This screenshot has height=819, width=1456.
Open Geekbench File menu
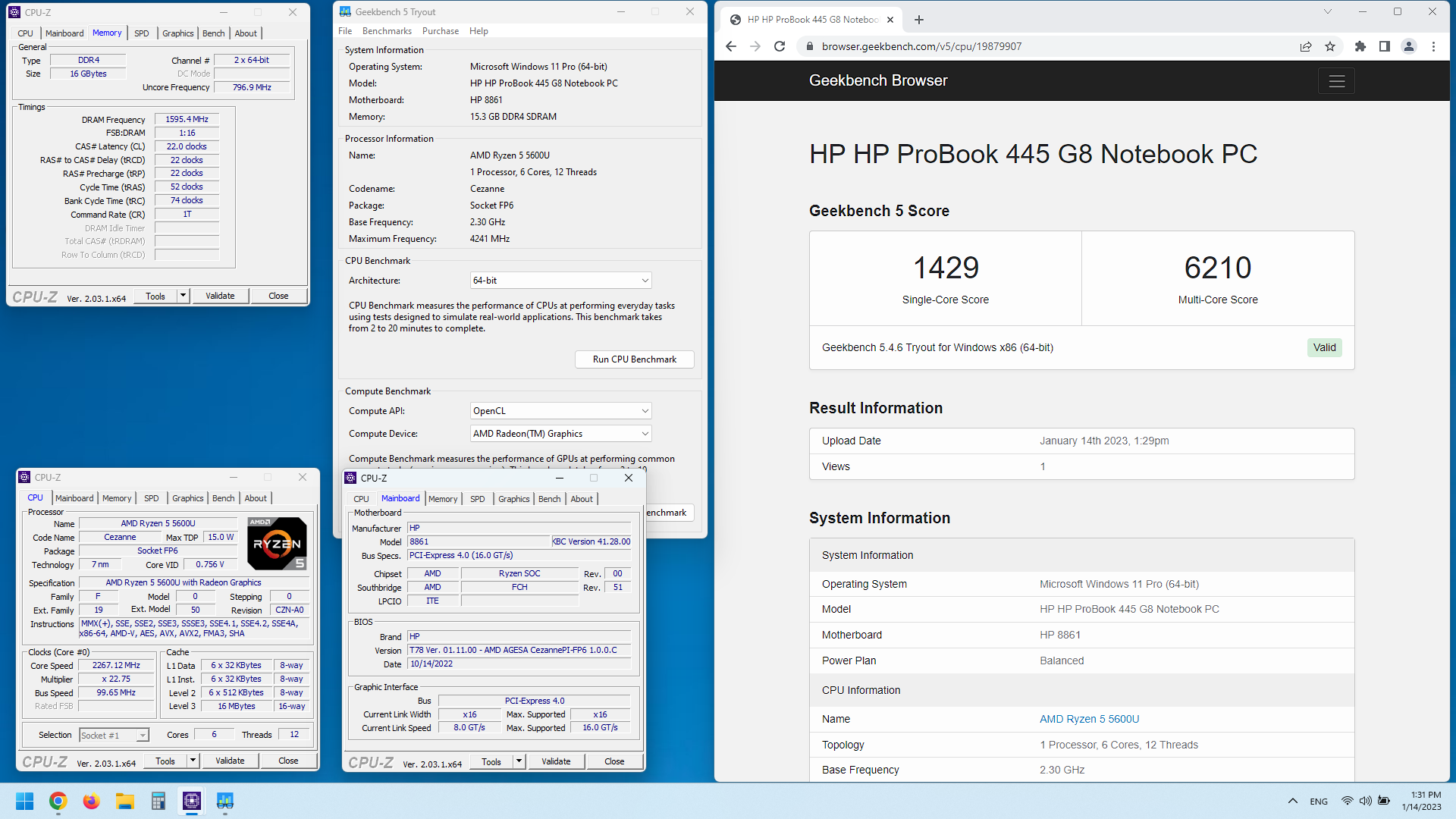[345, 31]
